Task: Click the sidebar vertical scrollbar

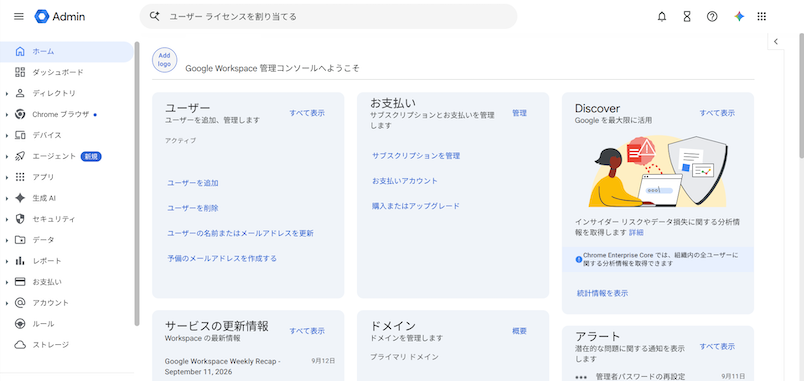Action: pos(137,184)
